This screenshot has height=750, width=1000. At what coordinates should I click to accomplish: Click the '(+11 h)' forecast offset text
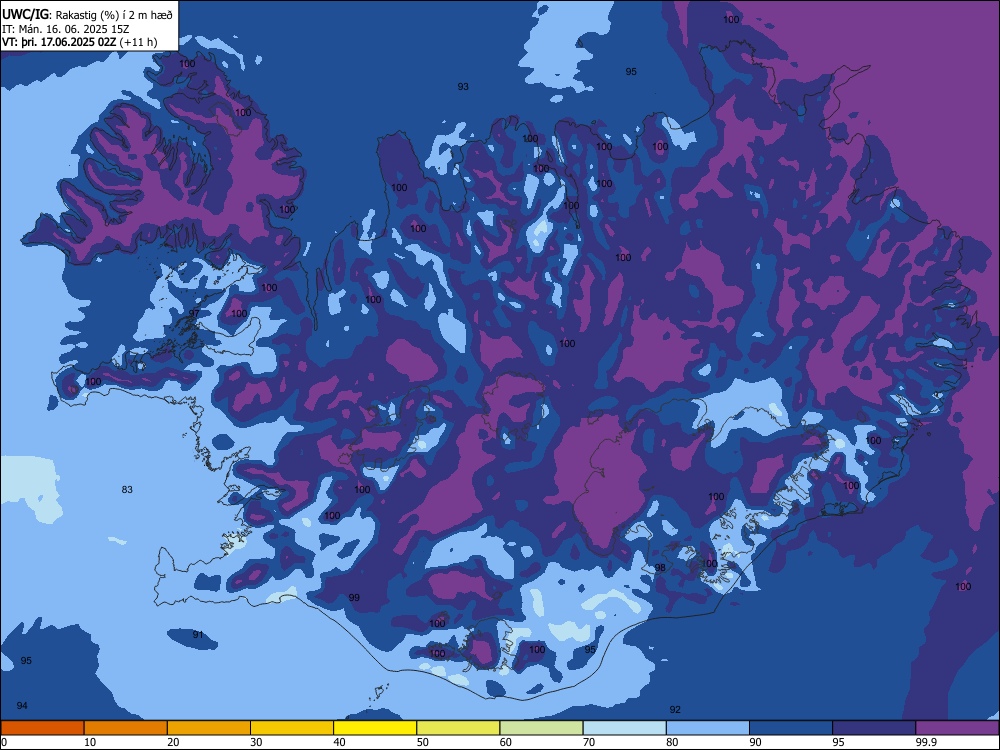(x=138, y=42)
